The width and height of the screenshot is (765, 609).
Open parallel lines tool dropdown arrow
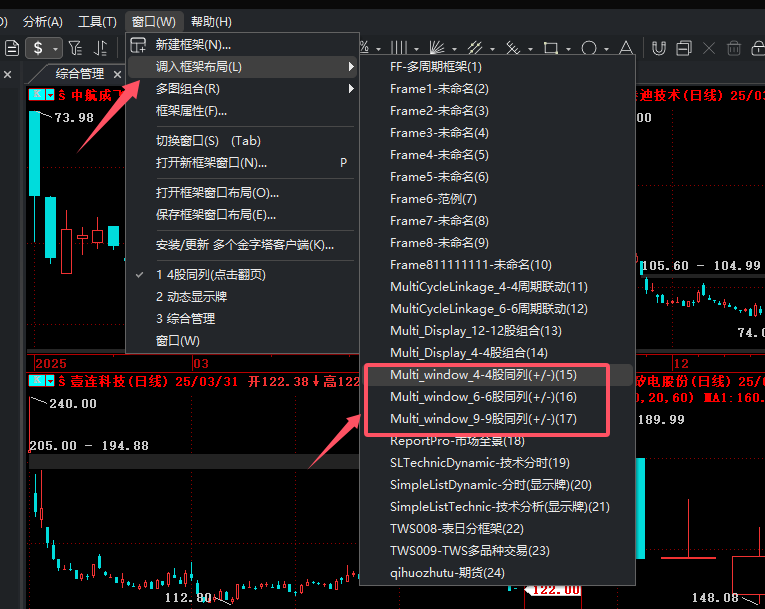coord(492,49)
